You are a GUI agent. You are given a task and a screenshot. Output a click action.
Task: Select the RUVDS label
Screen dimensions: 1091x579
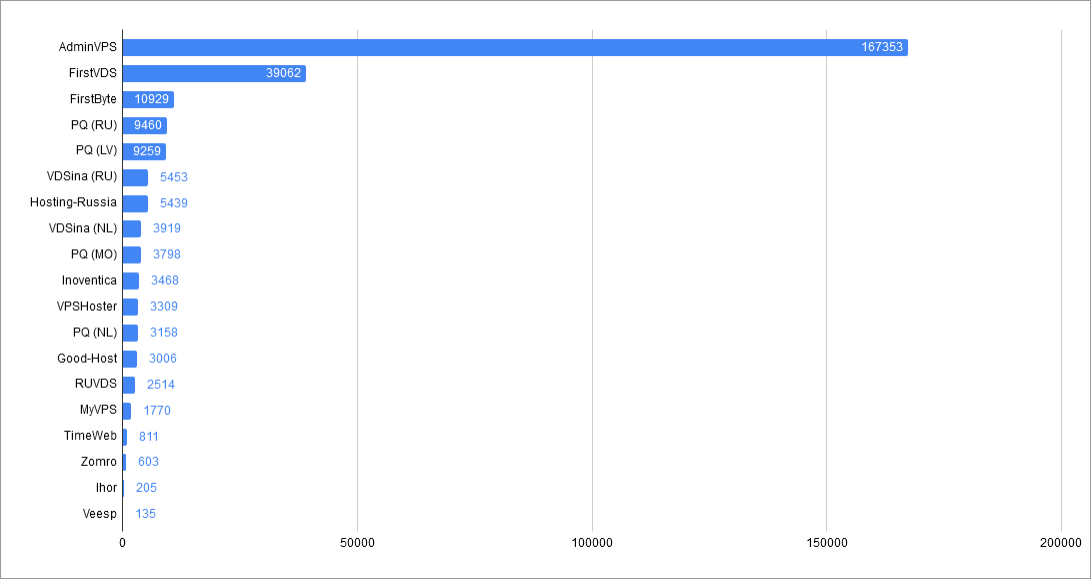[96, 384]
